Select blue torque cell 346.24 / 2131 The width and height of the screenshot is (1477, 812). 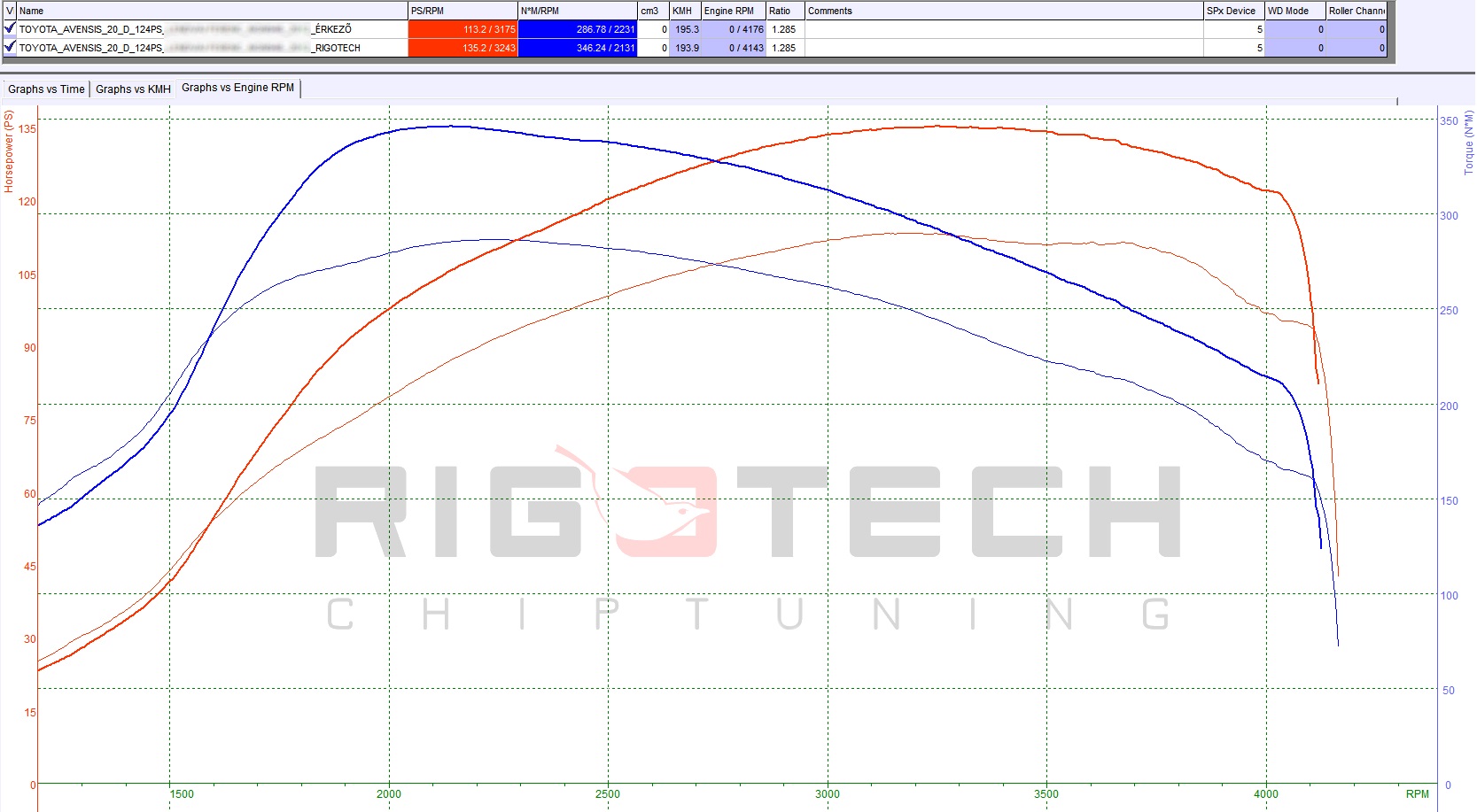coord(578,48)
